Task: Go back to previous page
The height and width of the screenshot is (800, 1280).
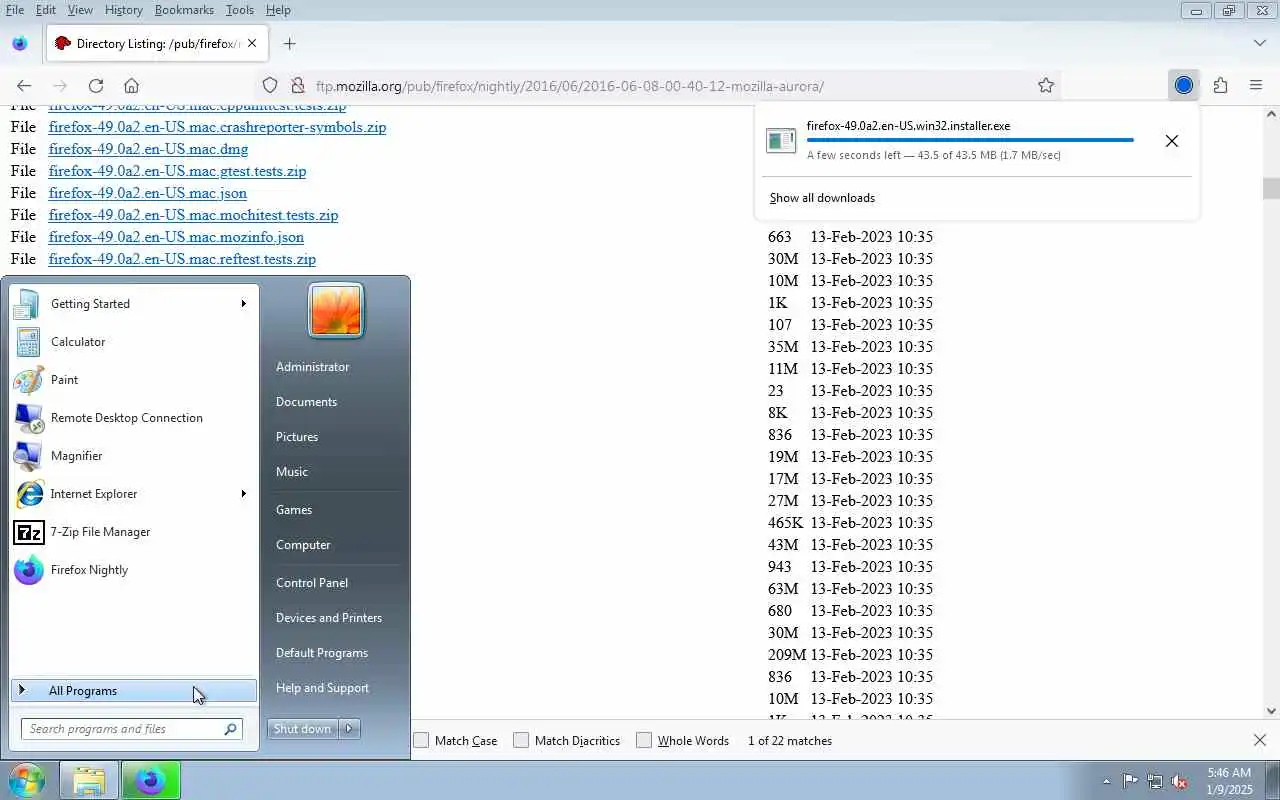Action: point(24,86)
